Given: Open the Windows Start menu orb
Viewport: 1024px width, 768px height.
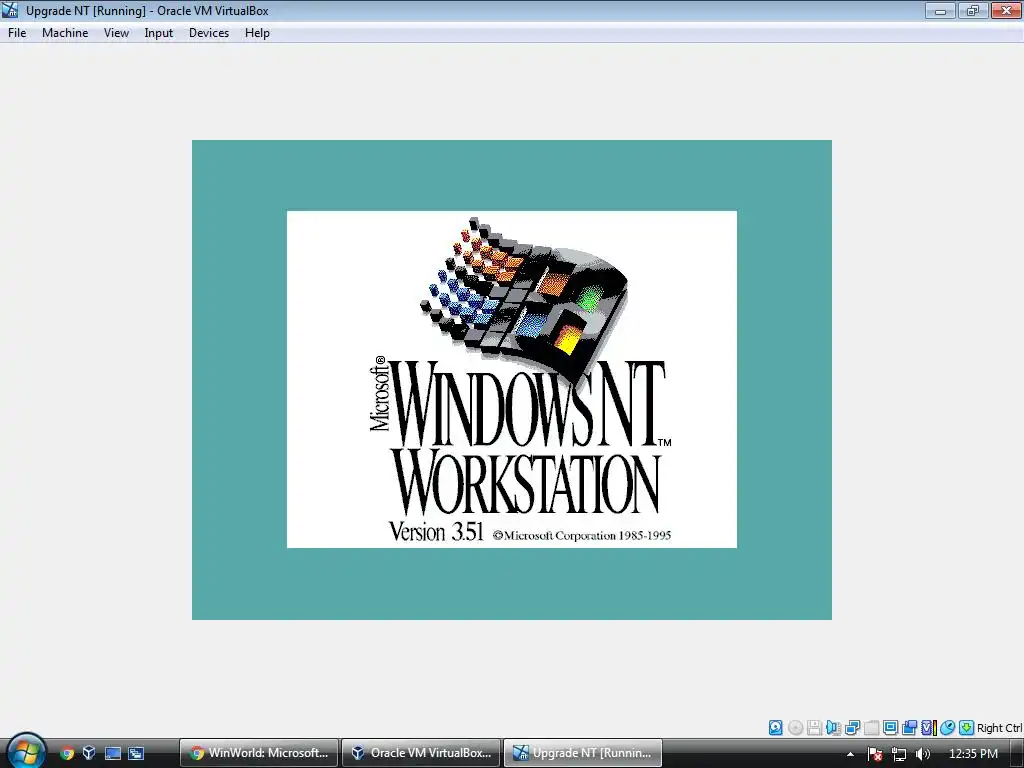Looking at the screenshot, I should coord(26,752).
